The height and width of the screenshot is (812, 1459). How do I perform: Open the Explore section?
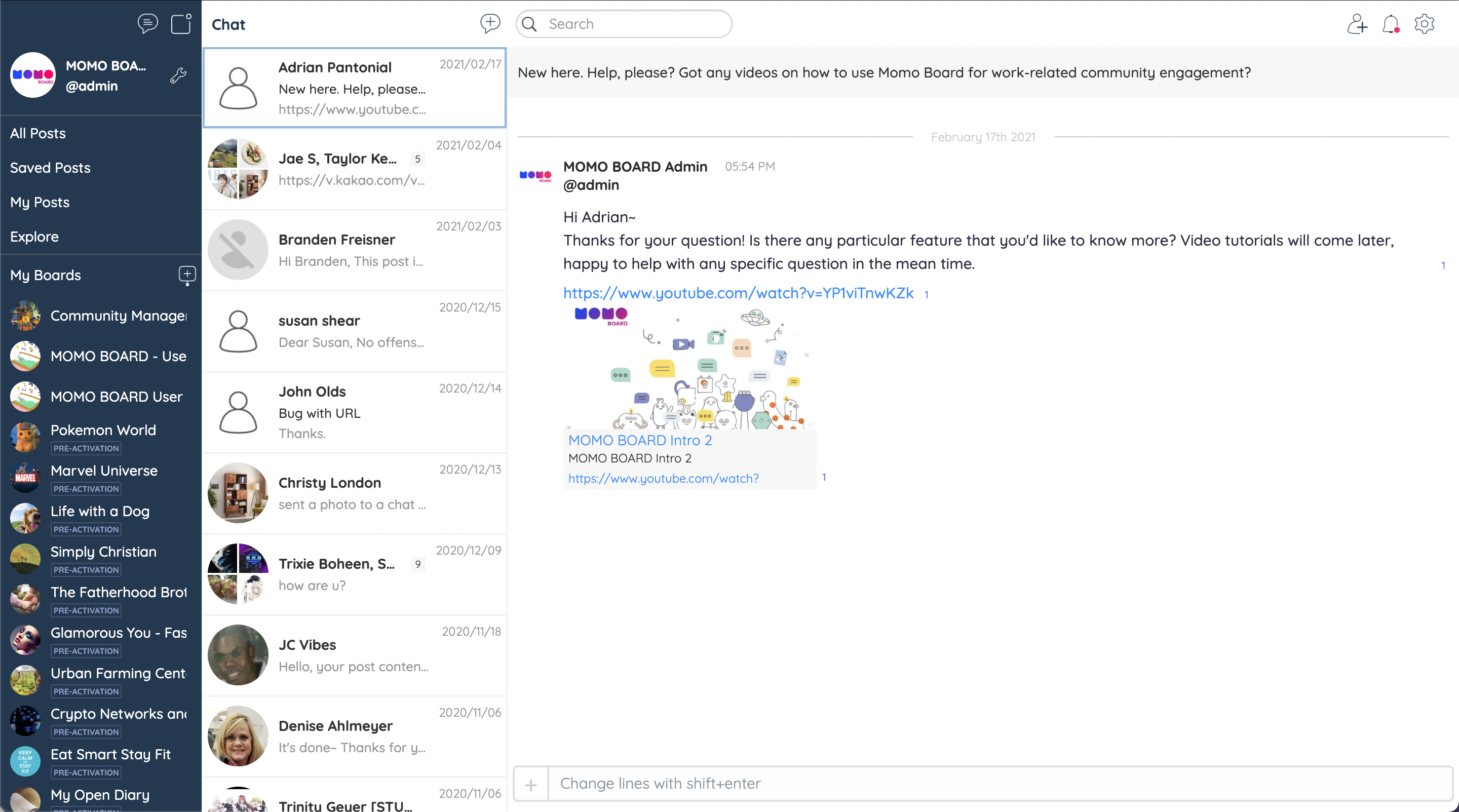[34, 236]
